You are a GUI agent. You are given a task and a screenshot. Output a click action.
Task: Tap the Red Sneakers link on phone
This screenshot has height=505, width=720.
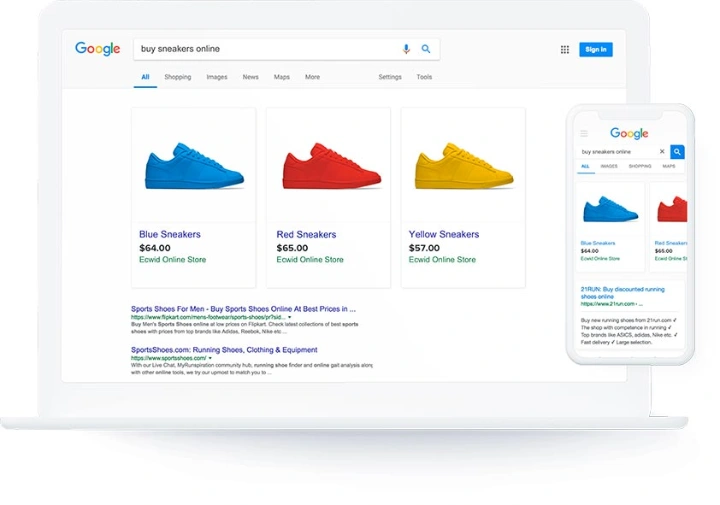coord(671,243)
